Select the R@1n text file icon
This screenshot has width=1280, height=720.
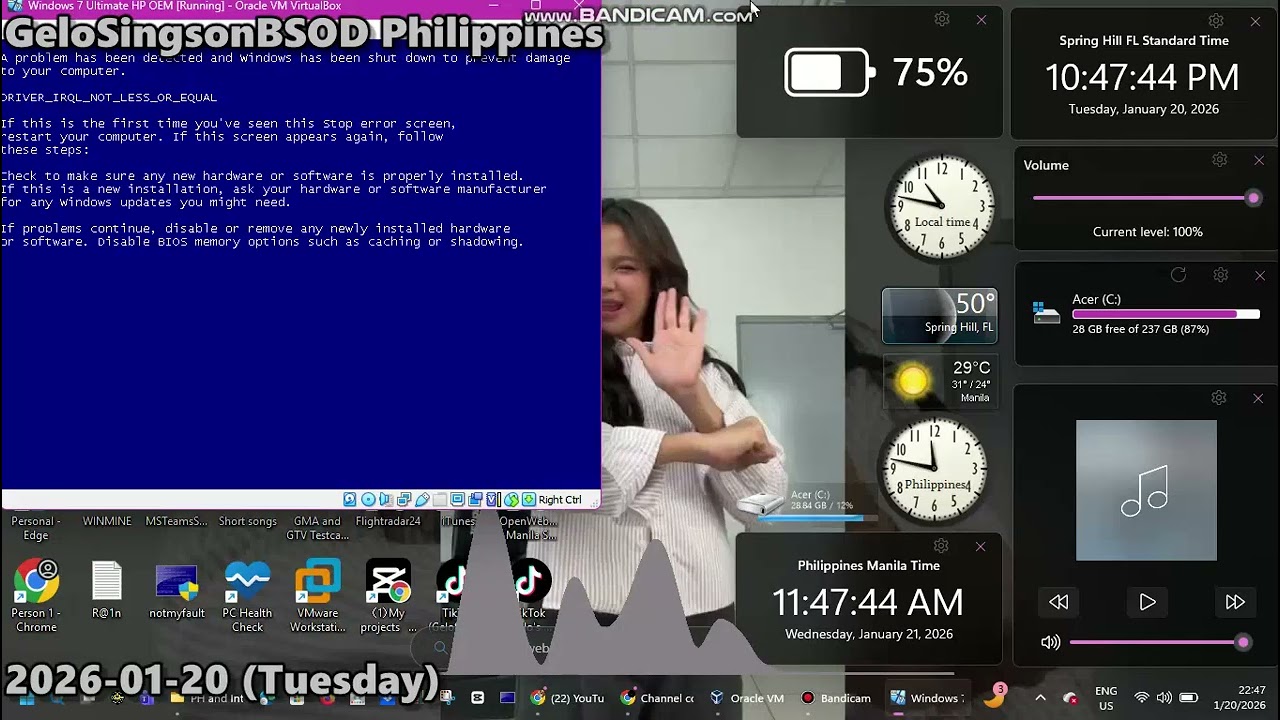click(x=107, y=591)
